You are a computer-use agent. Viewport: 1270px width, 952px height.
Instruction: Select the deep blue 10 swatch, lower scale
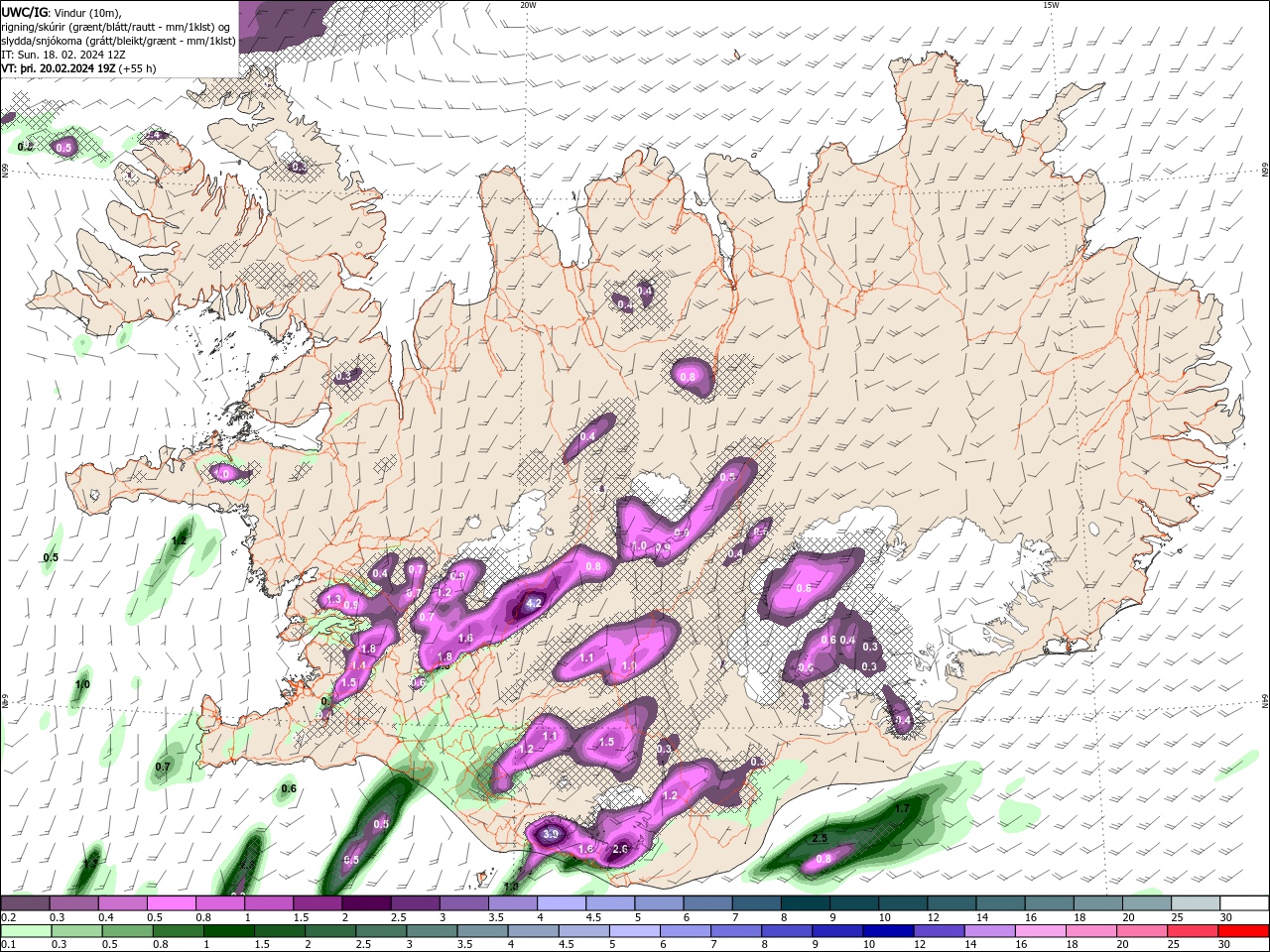coord(888,931)
